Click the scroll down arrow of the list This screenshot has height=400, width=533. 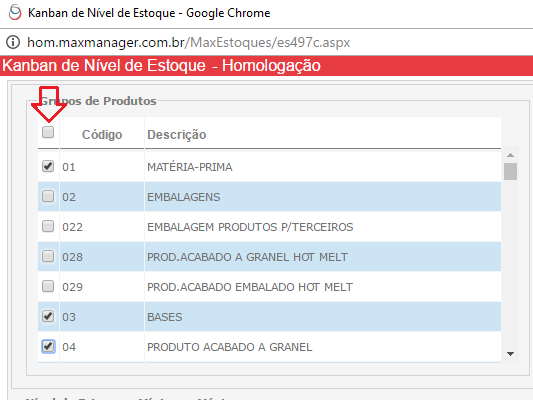pyautogui.click(x=510, y=354)
